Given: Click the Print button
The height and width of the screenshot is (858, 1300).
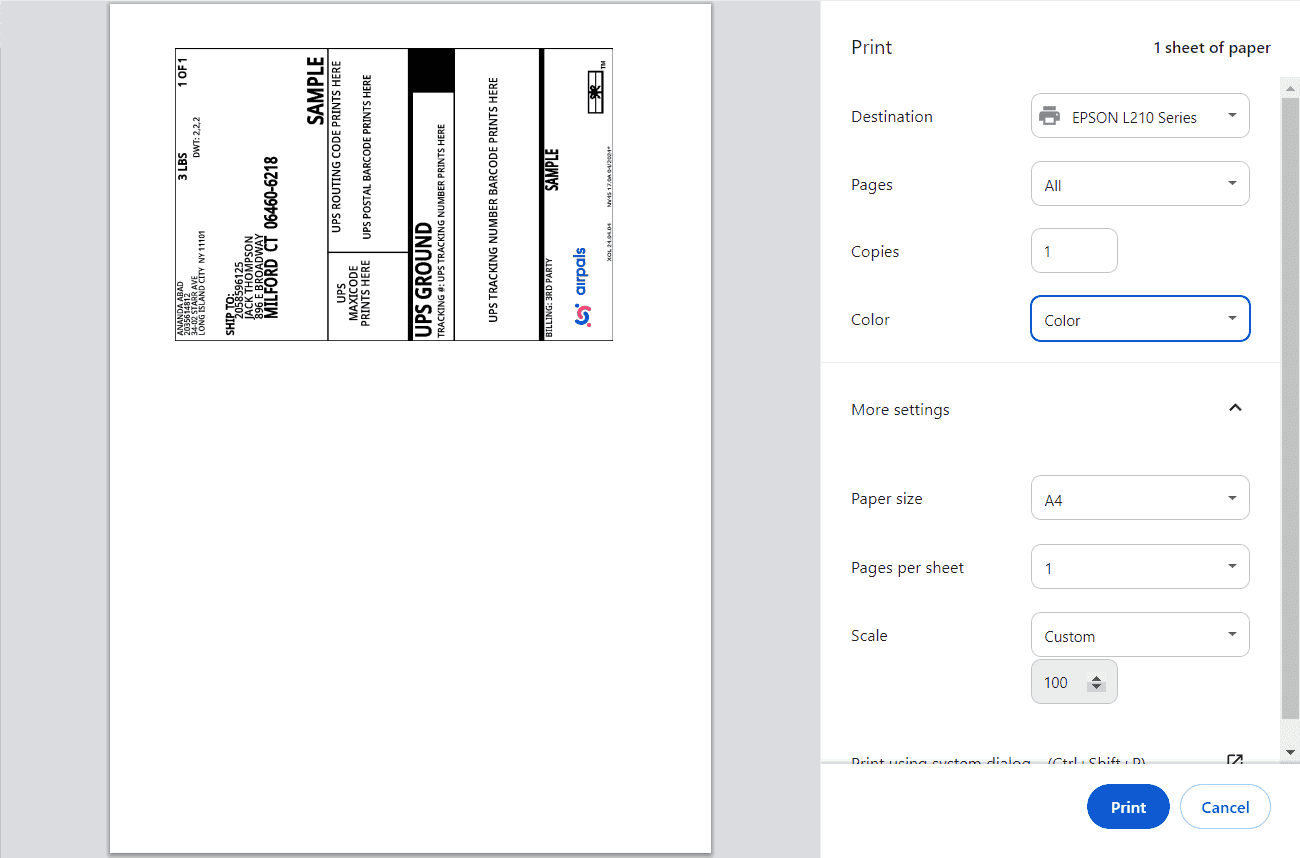Looking at the screenshot, I should pyautogui.click(x=1128, y=806).
